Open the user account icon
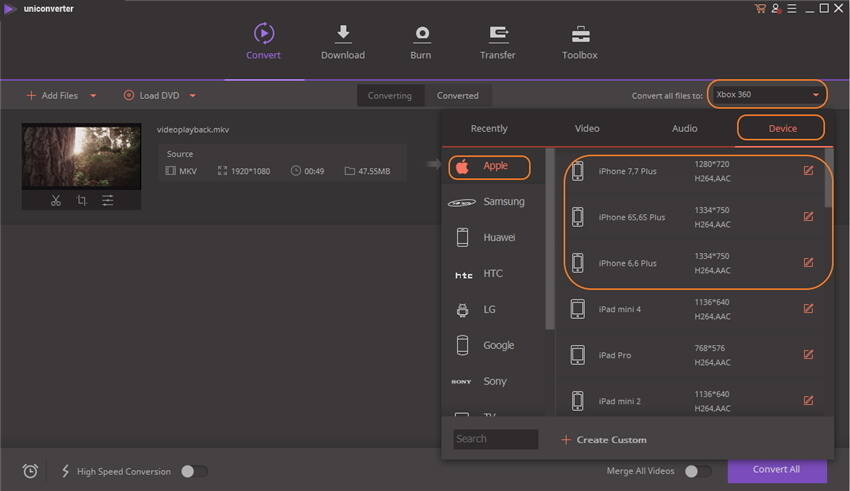850x491 pixels. click(776, 8)
